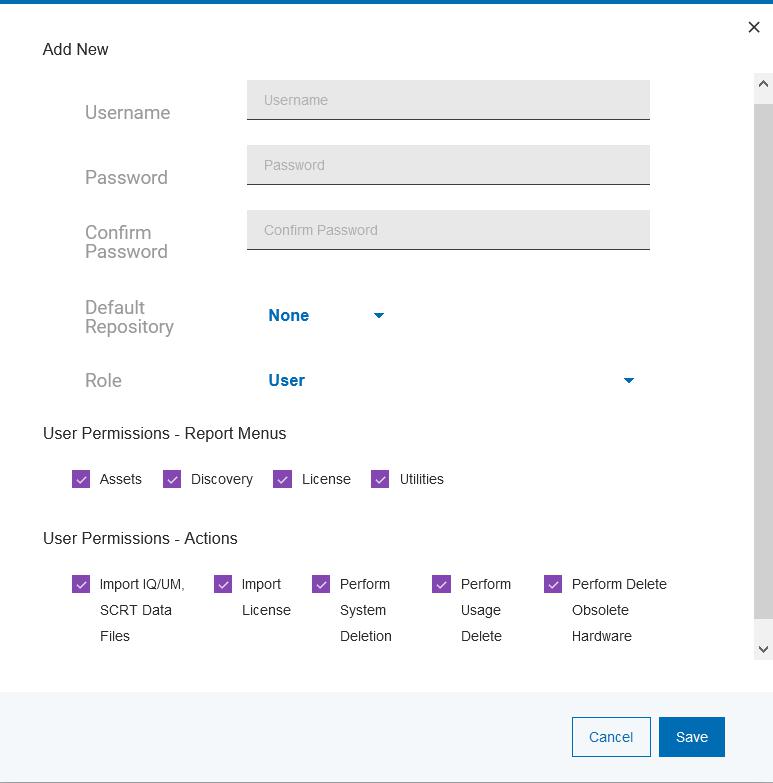773x783 pixels.
Task: Uncheck the Utilities checkbox
Action: pos(380,480)
